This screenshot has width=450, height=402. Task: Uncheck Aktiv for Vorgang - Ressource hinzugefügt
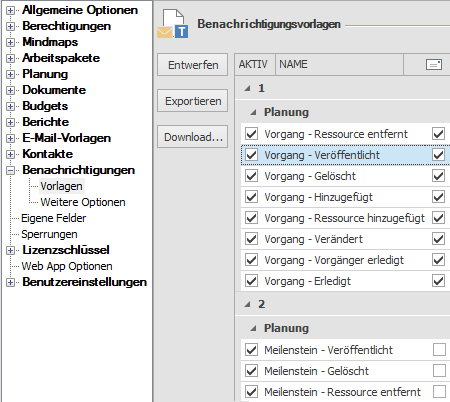251,218
